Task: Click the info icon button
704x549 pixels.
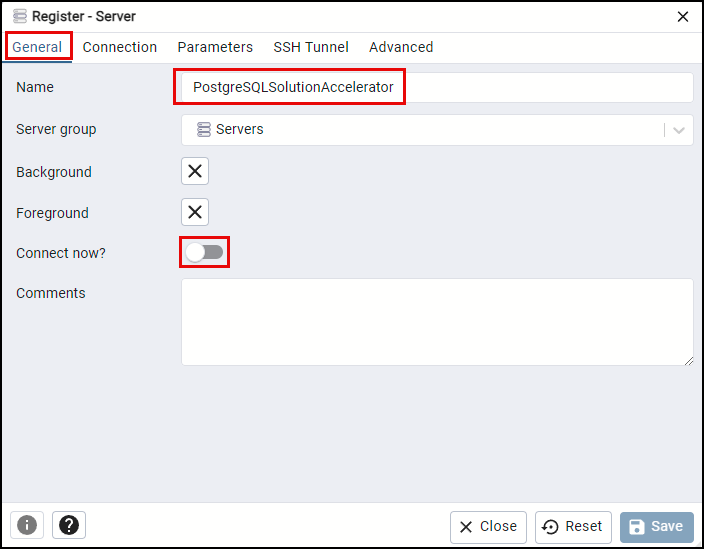Action: [x=27, y=525]
